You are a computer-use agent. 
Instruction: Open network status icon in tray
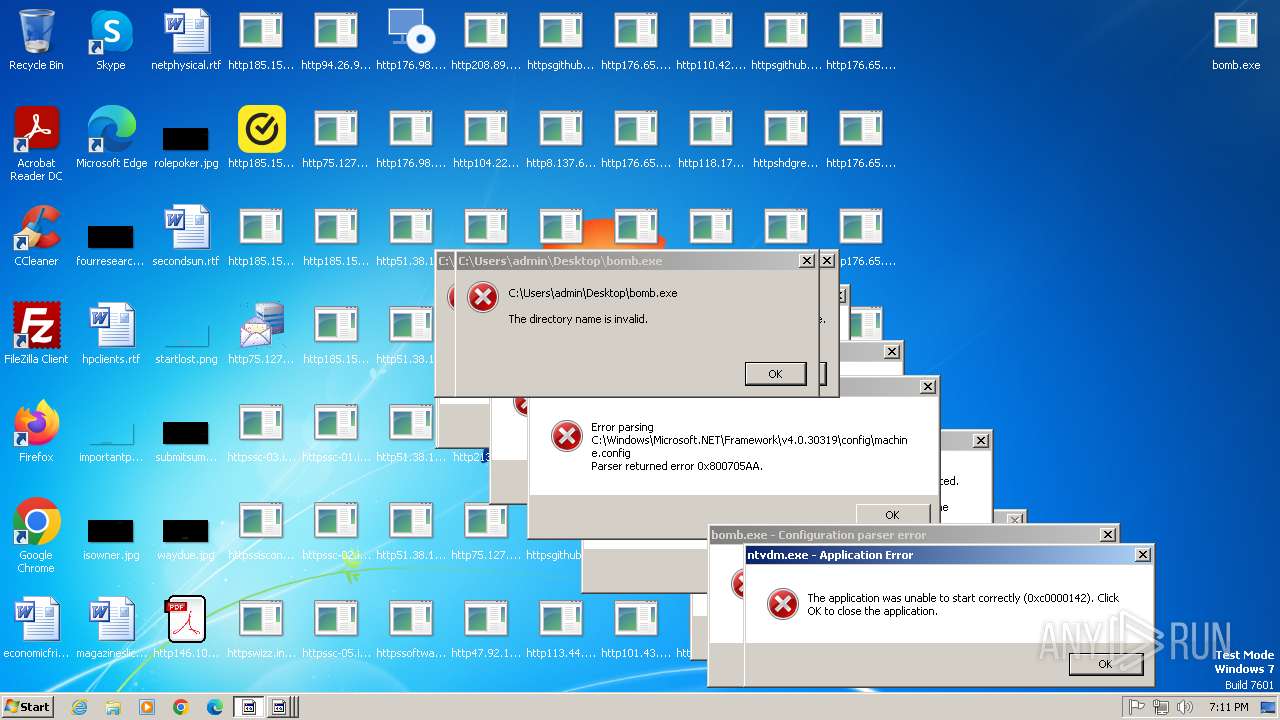1161,707
